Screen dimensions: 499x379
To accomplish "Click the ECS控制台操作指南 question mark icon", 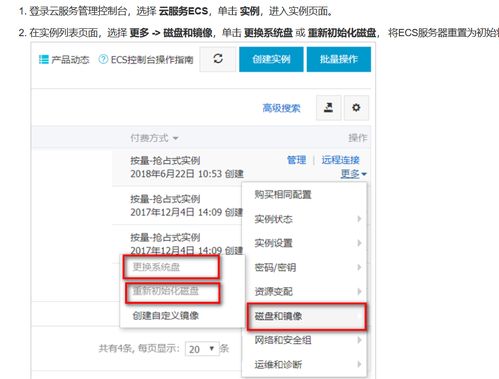I will point(103,59).
